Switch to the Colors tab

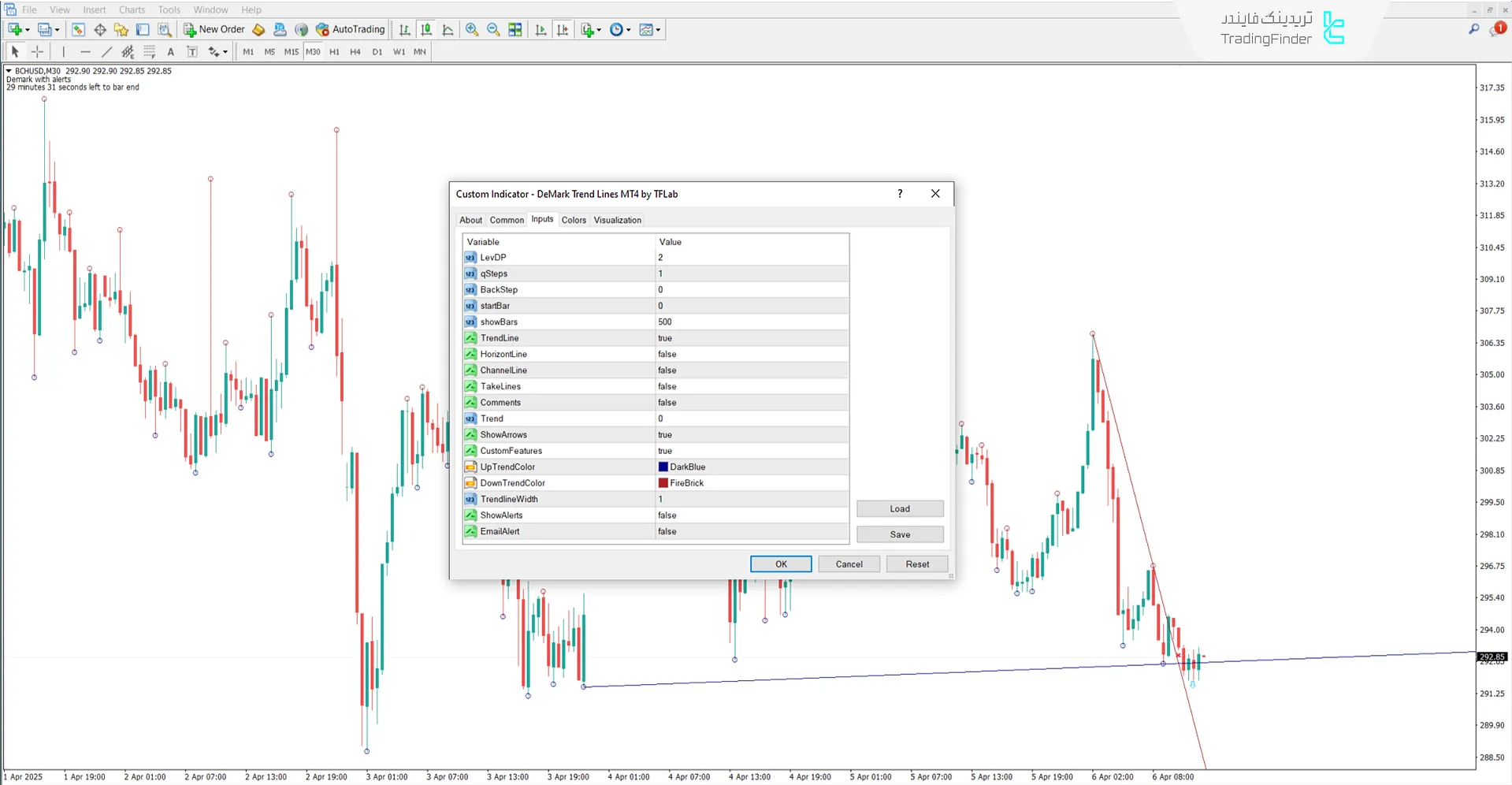pos(574,220)
